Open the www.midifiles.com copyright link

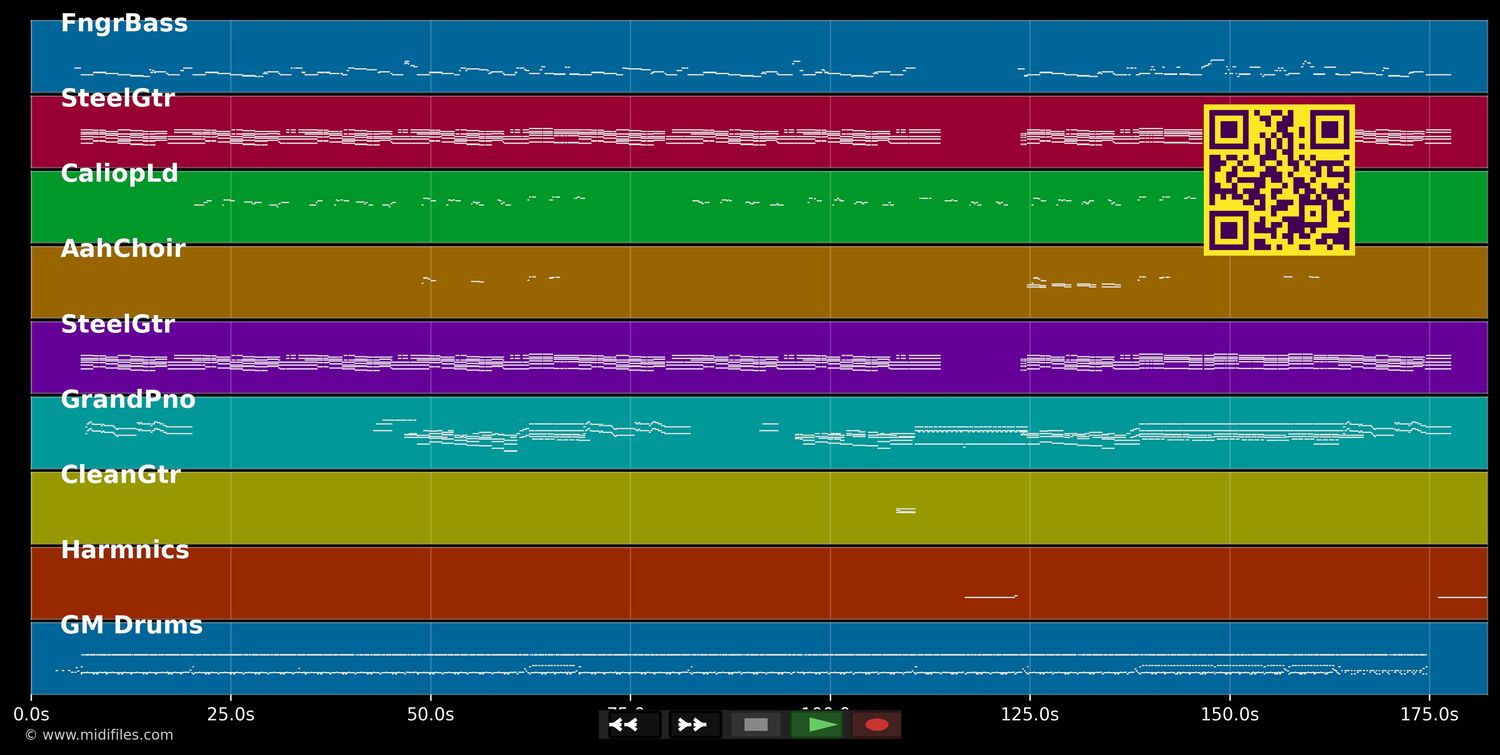[98, 735]
